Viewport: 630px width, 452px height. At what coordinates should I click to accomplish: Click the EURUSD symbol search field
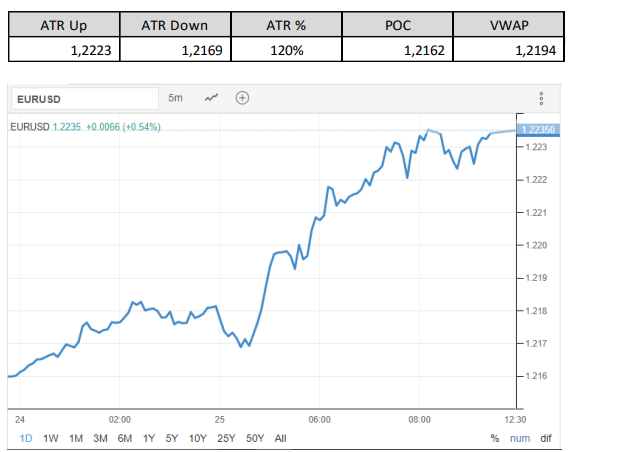tap(84, 99)
